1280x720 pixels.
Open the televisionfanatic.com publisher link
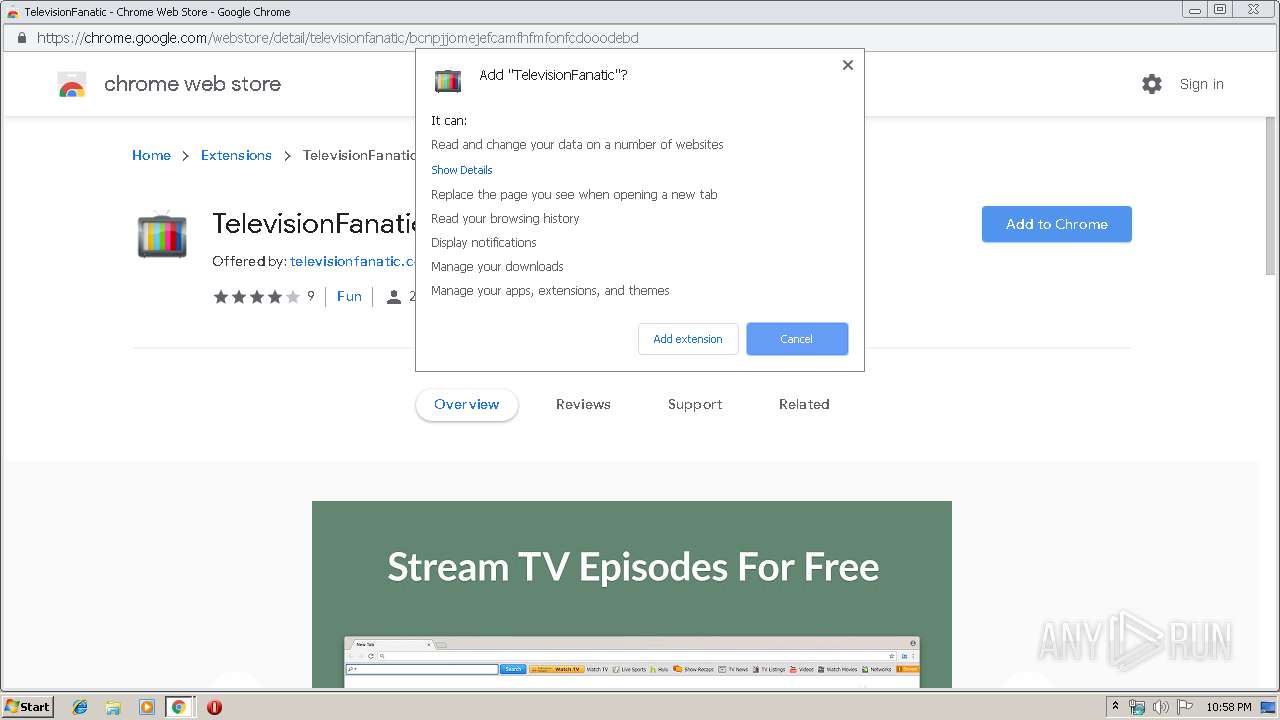point(352,261)
